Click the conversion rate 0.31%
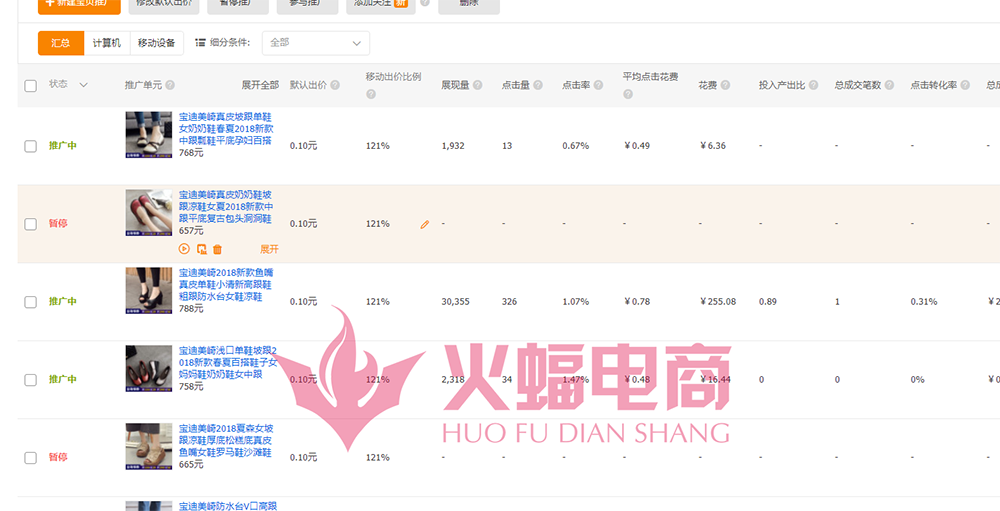Image resolution: width=1000 pixels, height=511 pixels. point(924,302)
